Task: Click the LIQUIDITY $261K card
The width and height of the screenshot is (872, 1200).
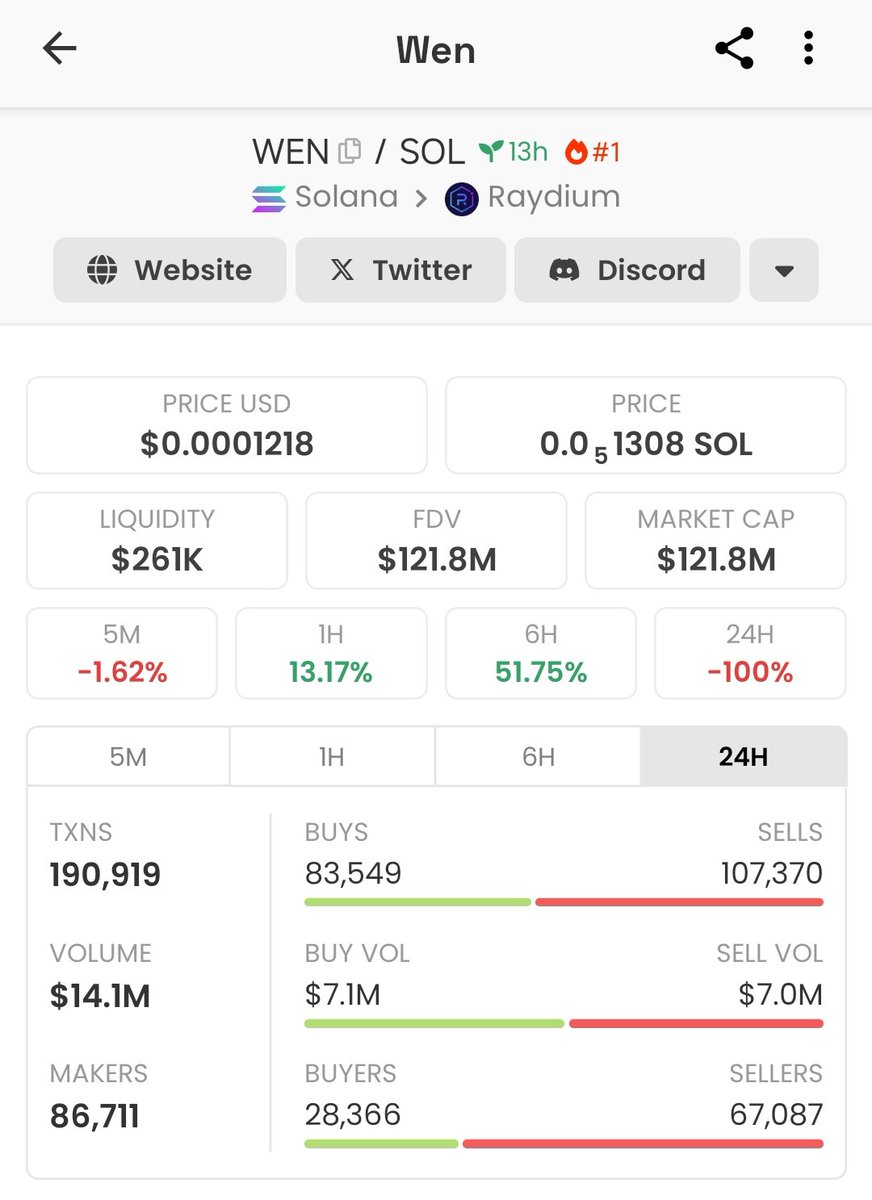Action: coord(157,540)
